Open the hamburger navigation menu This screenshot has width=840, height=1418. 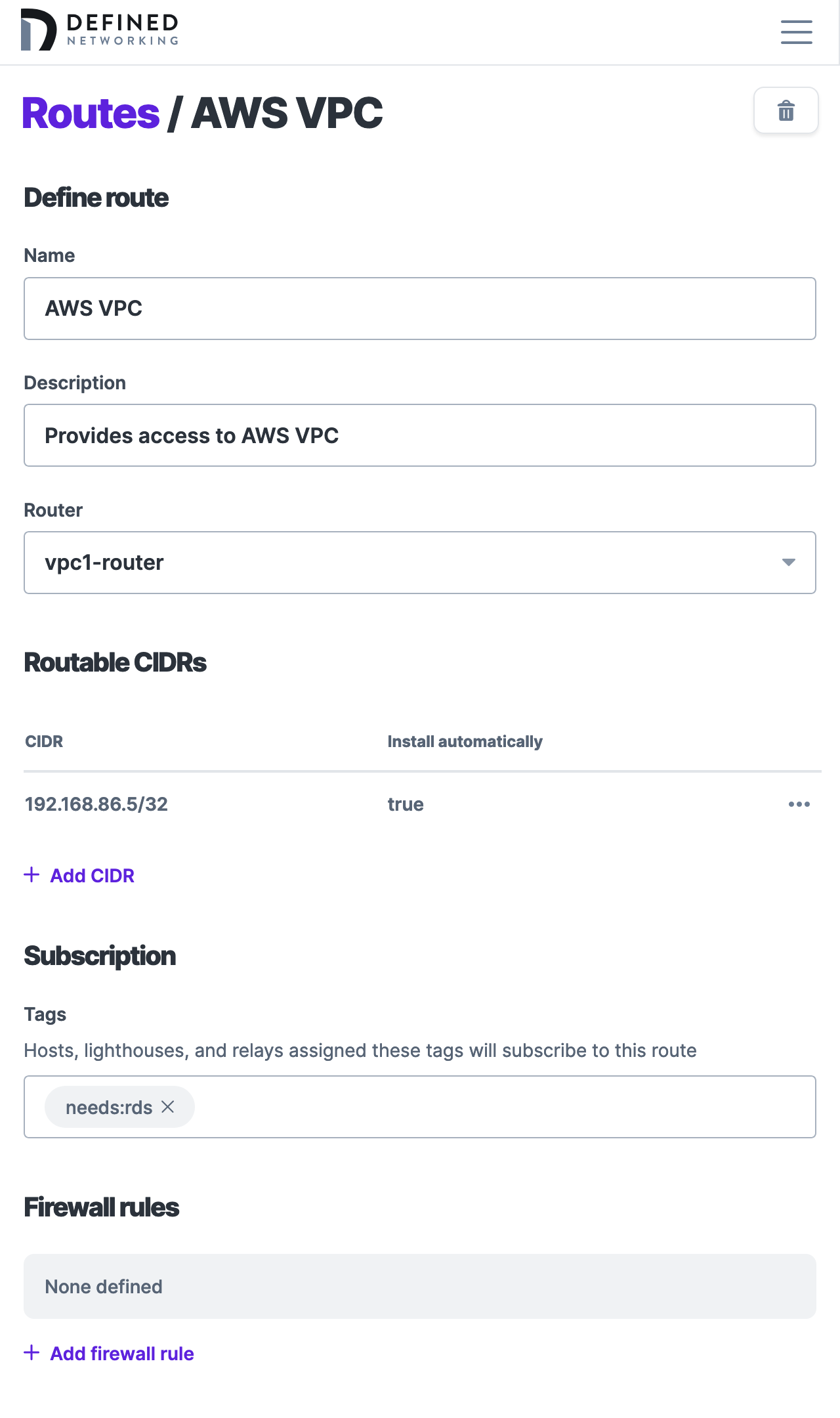796,32
